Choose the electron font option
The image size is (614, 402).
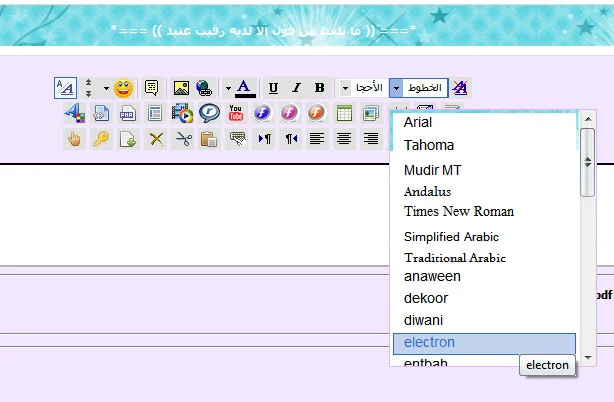pyautogui.click(x=429, y=342)
